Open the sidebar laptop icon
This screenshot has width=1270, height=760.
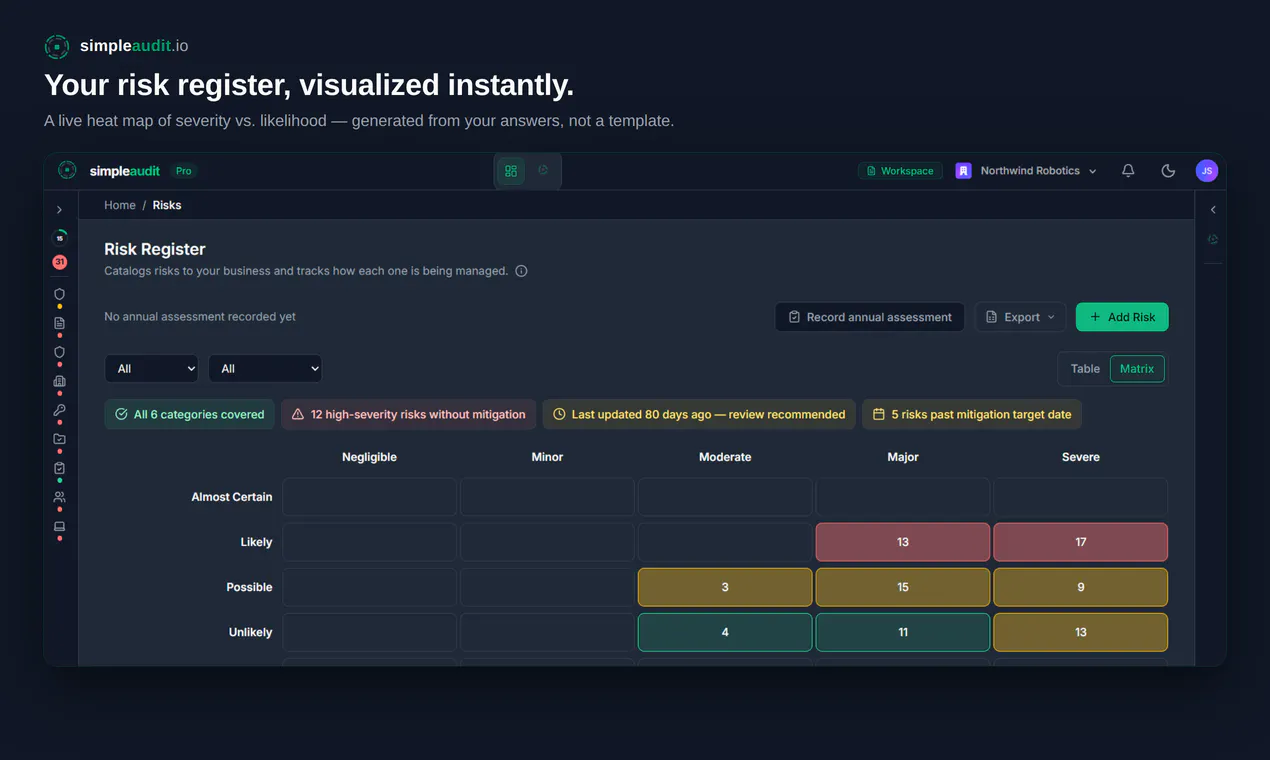59,526
